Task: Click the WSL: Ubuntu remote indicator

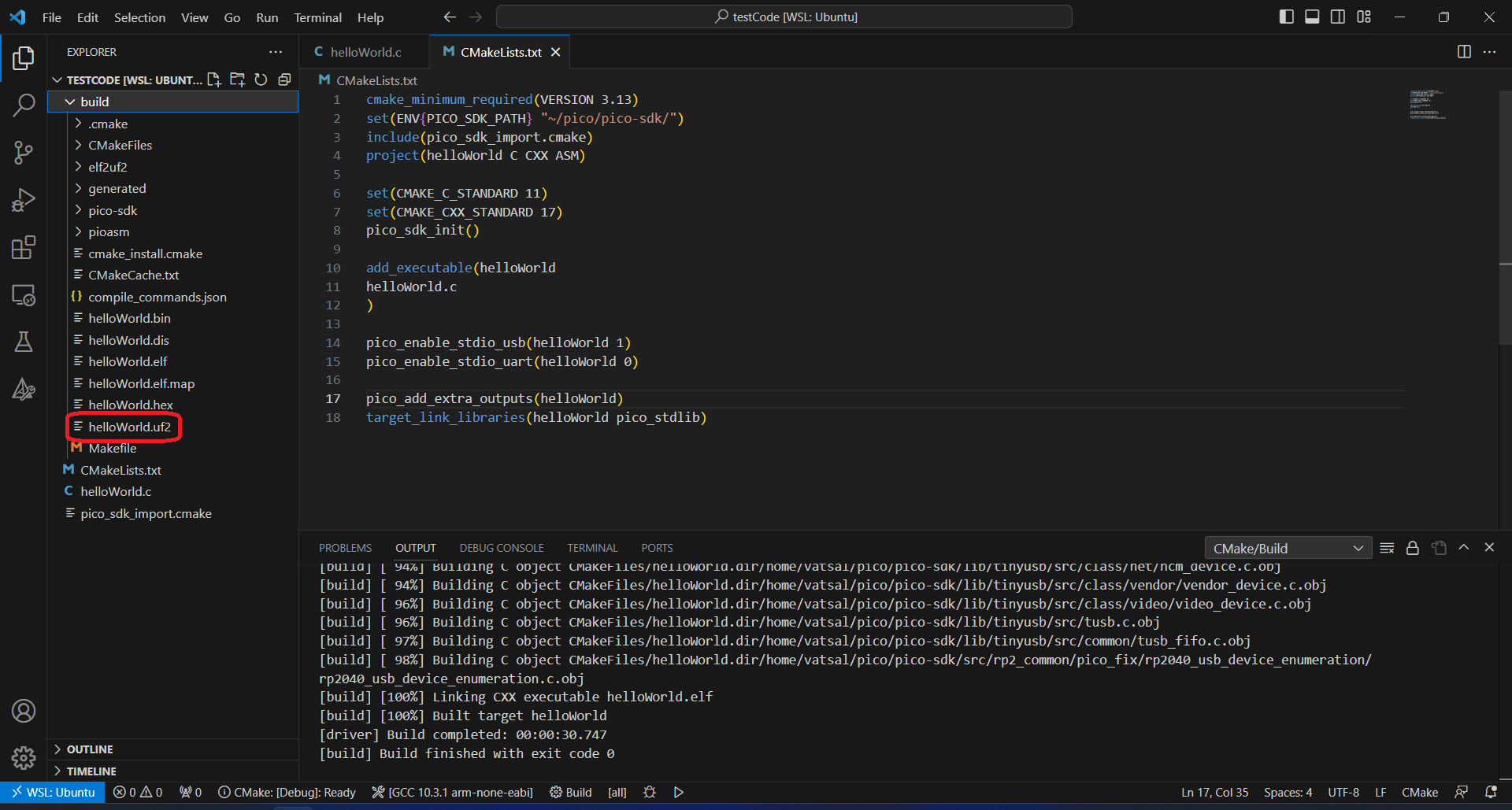Action: pyautogui.click(x=53, y=792)
